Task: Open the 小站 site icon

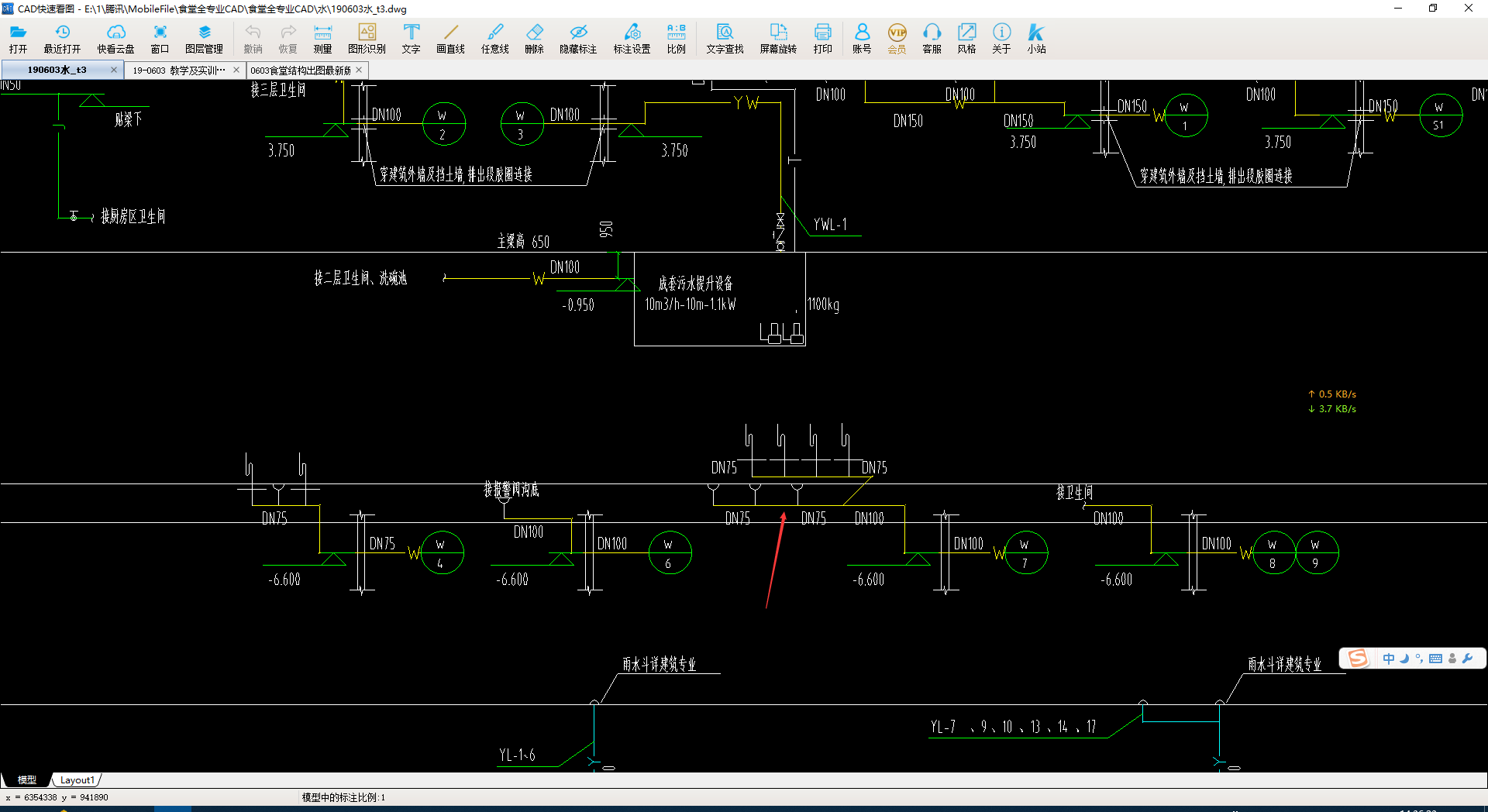Action: coord(1036,39)
